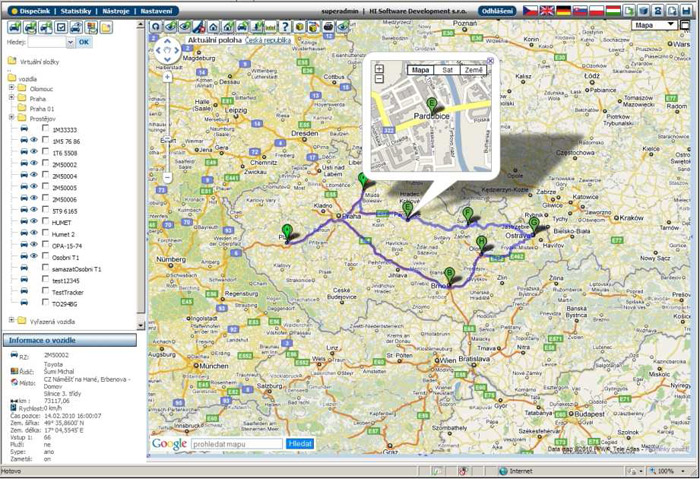Zoom in using the map plus button
Viewport: 700px width, 479px height.
[x=168, y=76]
